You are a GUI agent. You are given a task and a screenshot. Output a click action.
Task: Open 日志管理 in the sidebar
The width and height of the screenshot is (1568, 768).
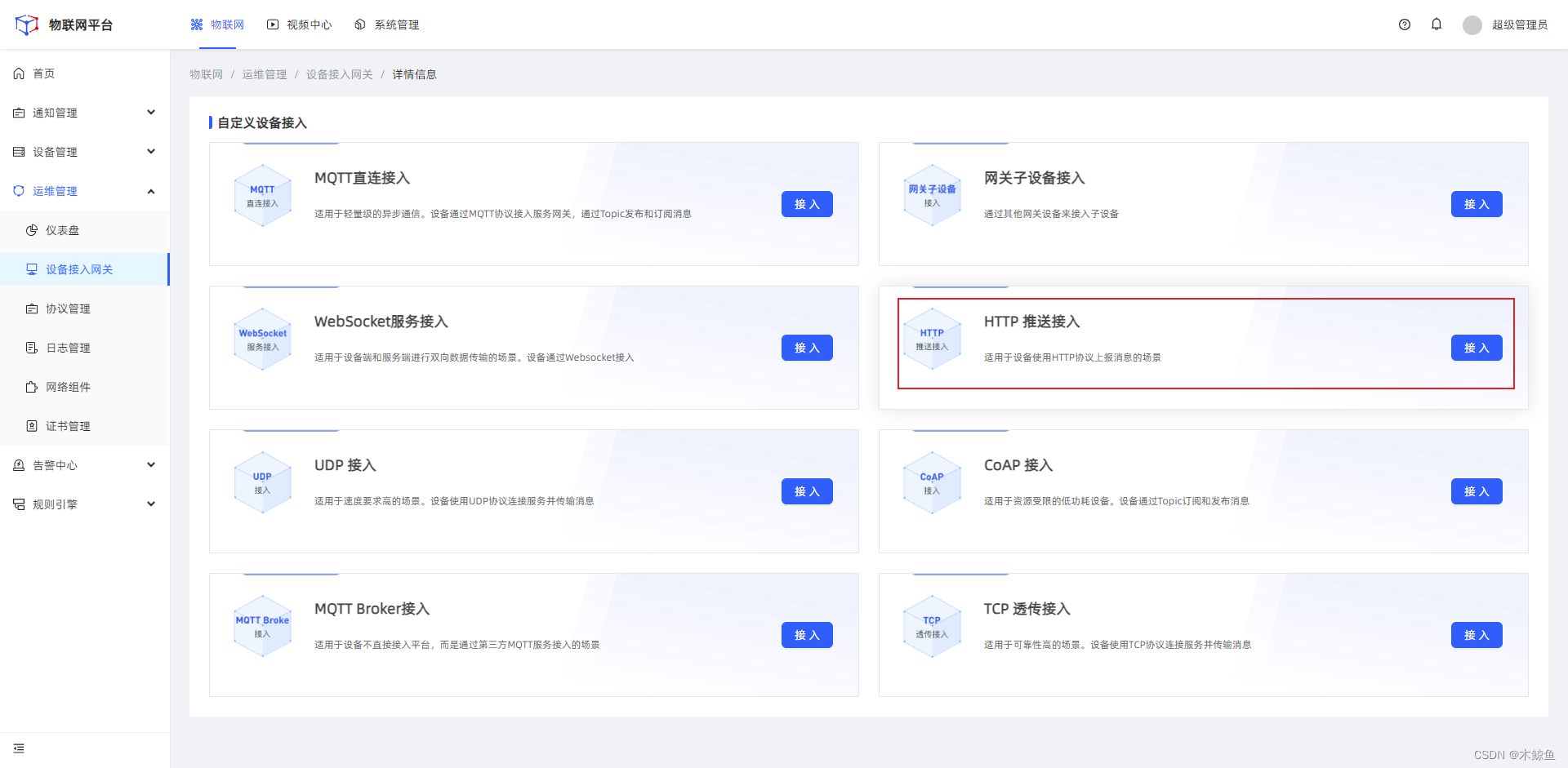coord(85,348)
